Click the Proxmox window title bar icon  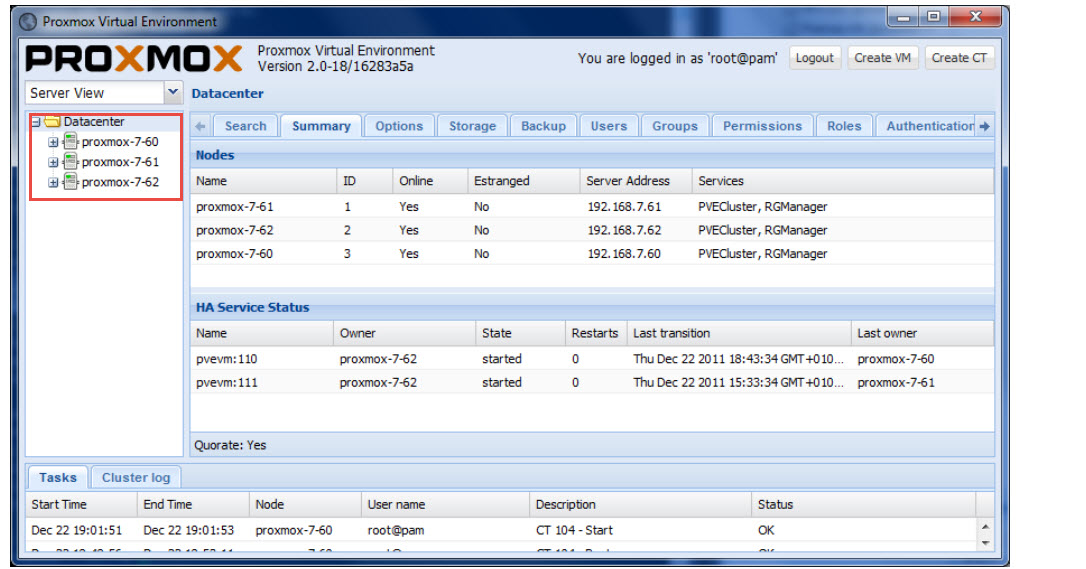click(x=28, y=21)
